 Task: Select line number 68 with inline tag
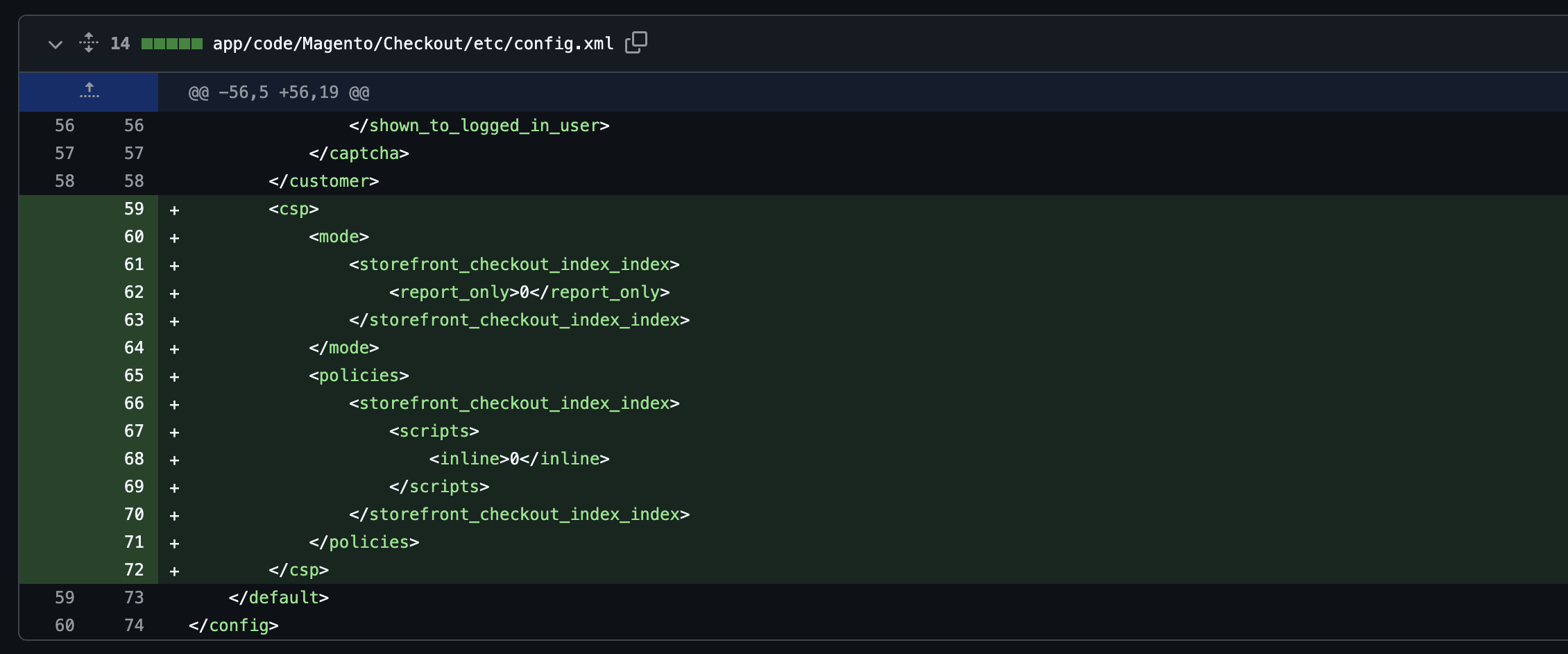pyautogui.click(x=133, y=459)
